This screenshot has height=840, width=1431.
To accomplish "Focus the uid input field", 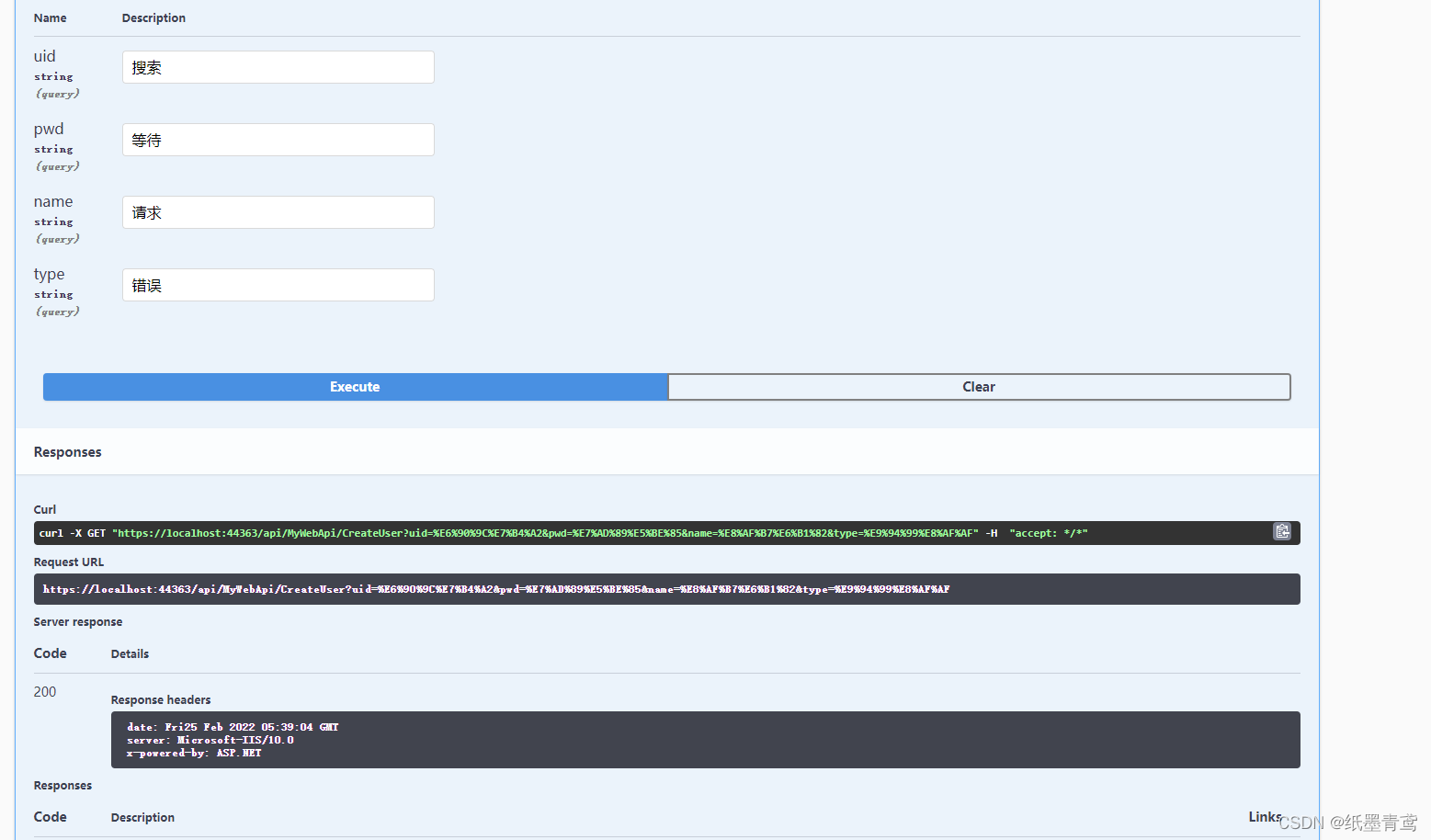I will pyautogui.click(x=278, y=67).
